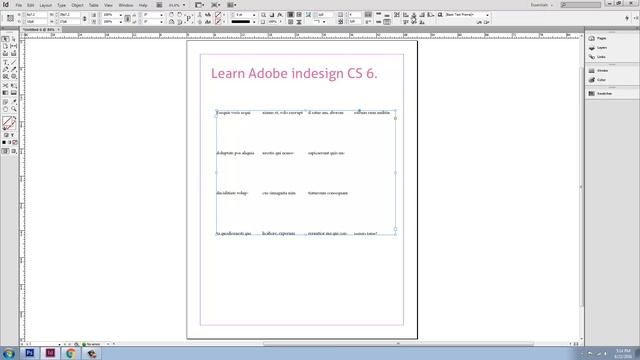The image size is (640, 360).
Task: Select the Note tool
Action: [5, 102]
